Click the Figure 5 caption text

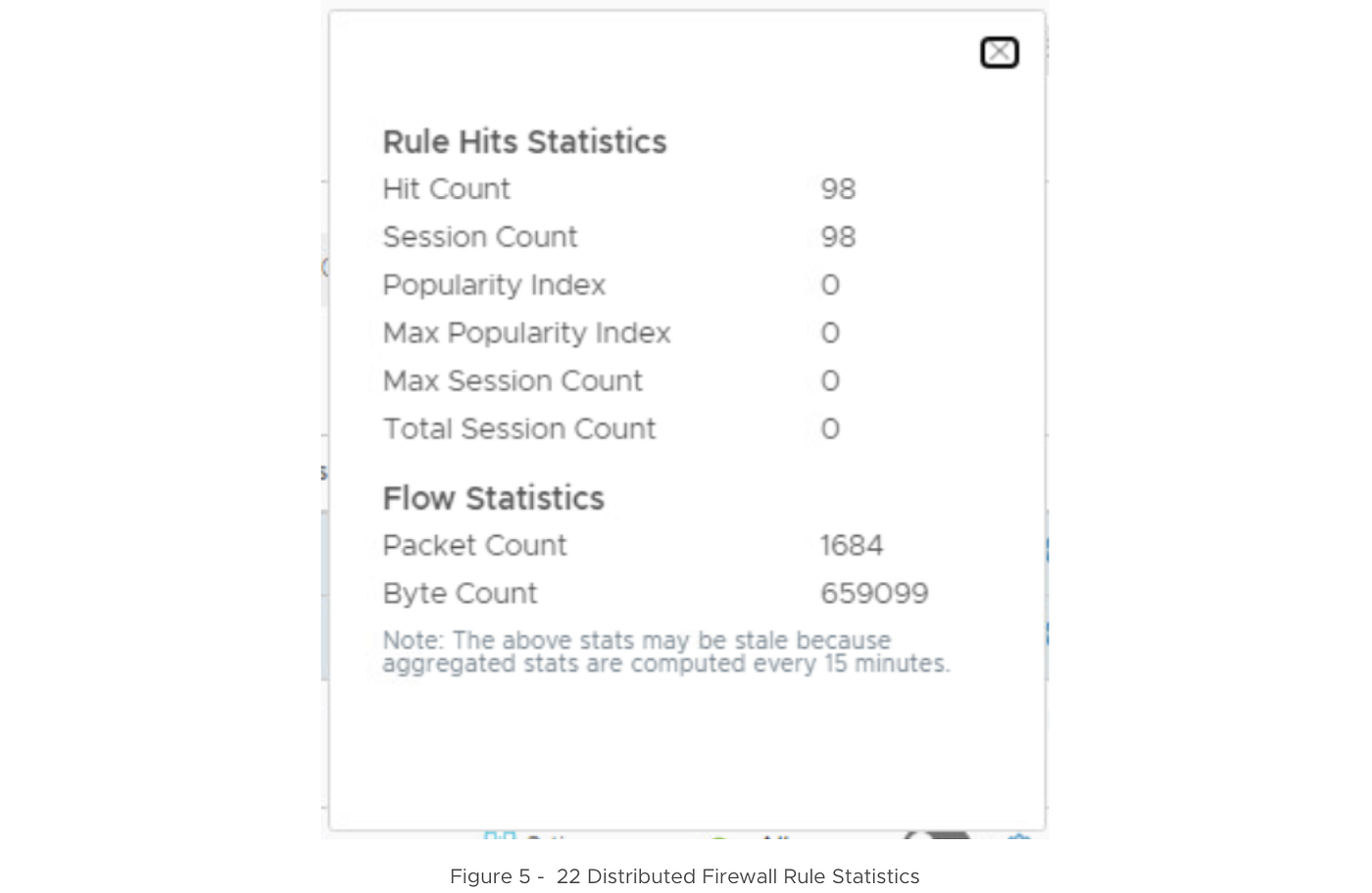(x=684, y=876)
